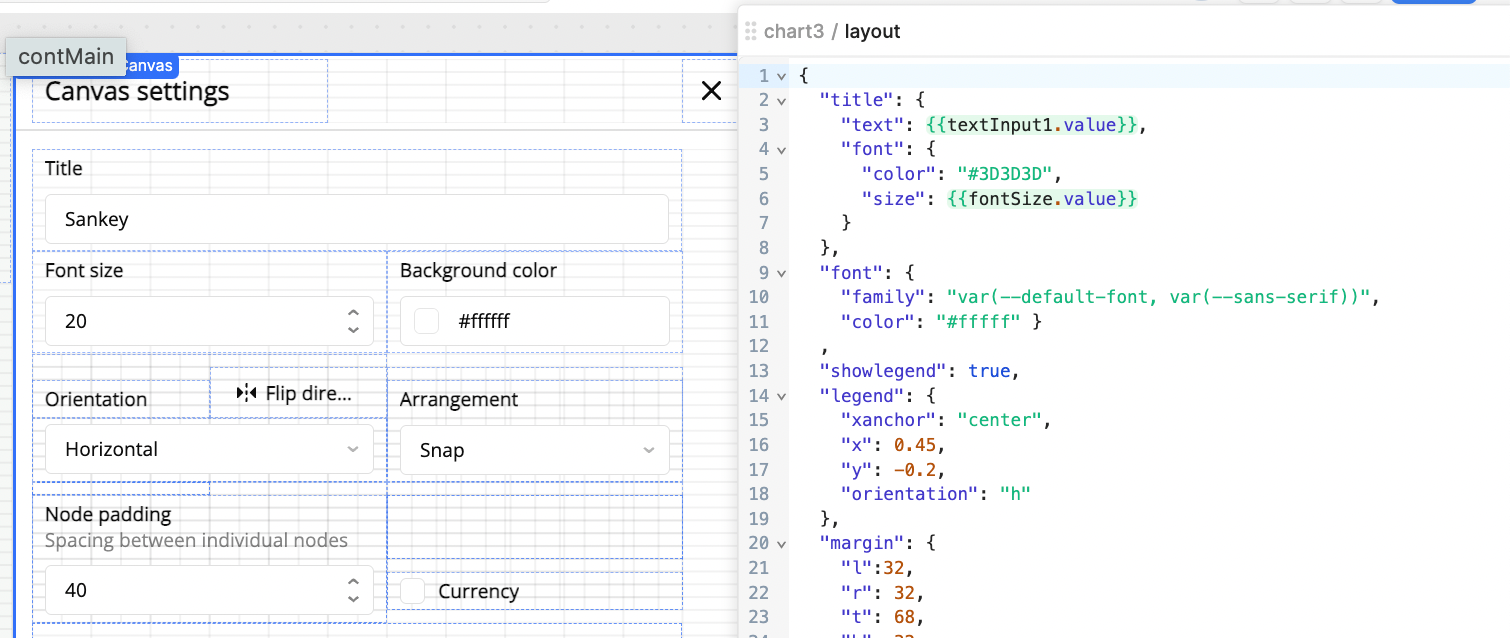Click the "#3D3D3D" color value

[x=1004, y=174]
